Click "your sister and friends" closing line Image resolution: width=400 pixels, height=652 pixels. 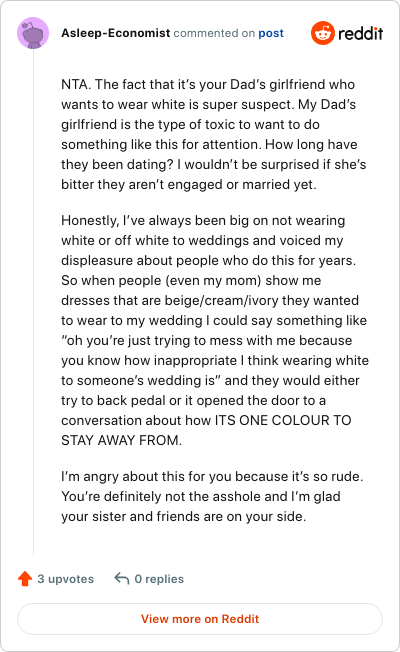click(183, 516)
